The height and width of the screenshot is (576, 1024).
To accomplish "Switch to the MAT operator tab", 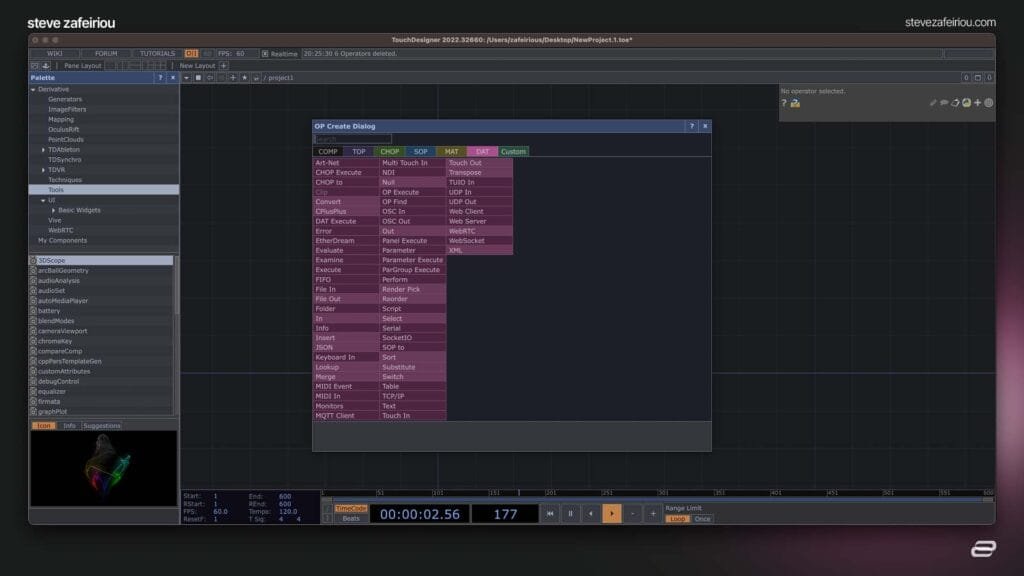I will [451, 152].
